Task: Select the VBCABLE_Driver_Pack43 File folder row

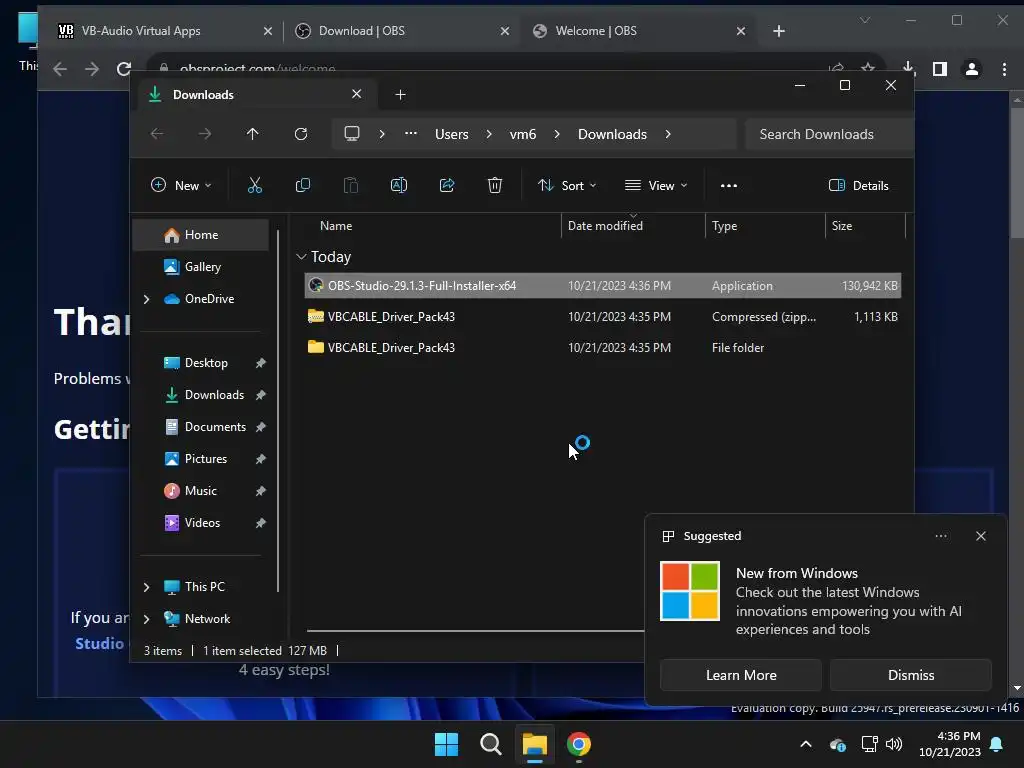Action: 602,348
